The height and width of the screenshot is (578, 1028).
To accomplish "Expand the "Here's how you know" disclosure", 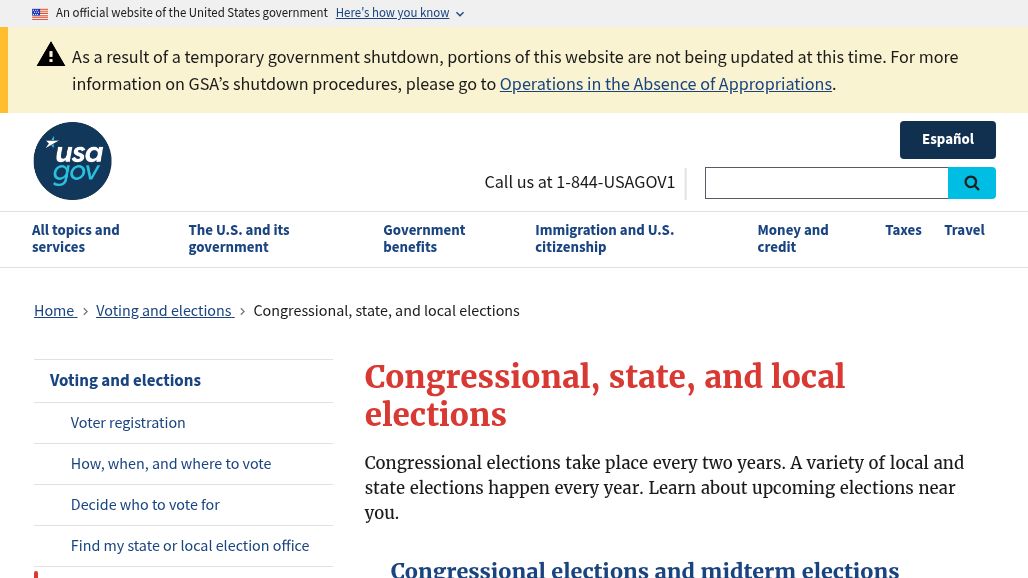I will (392, 13).
